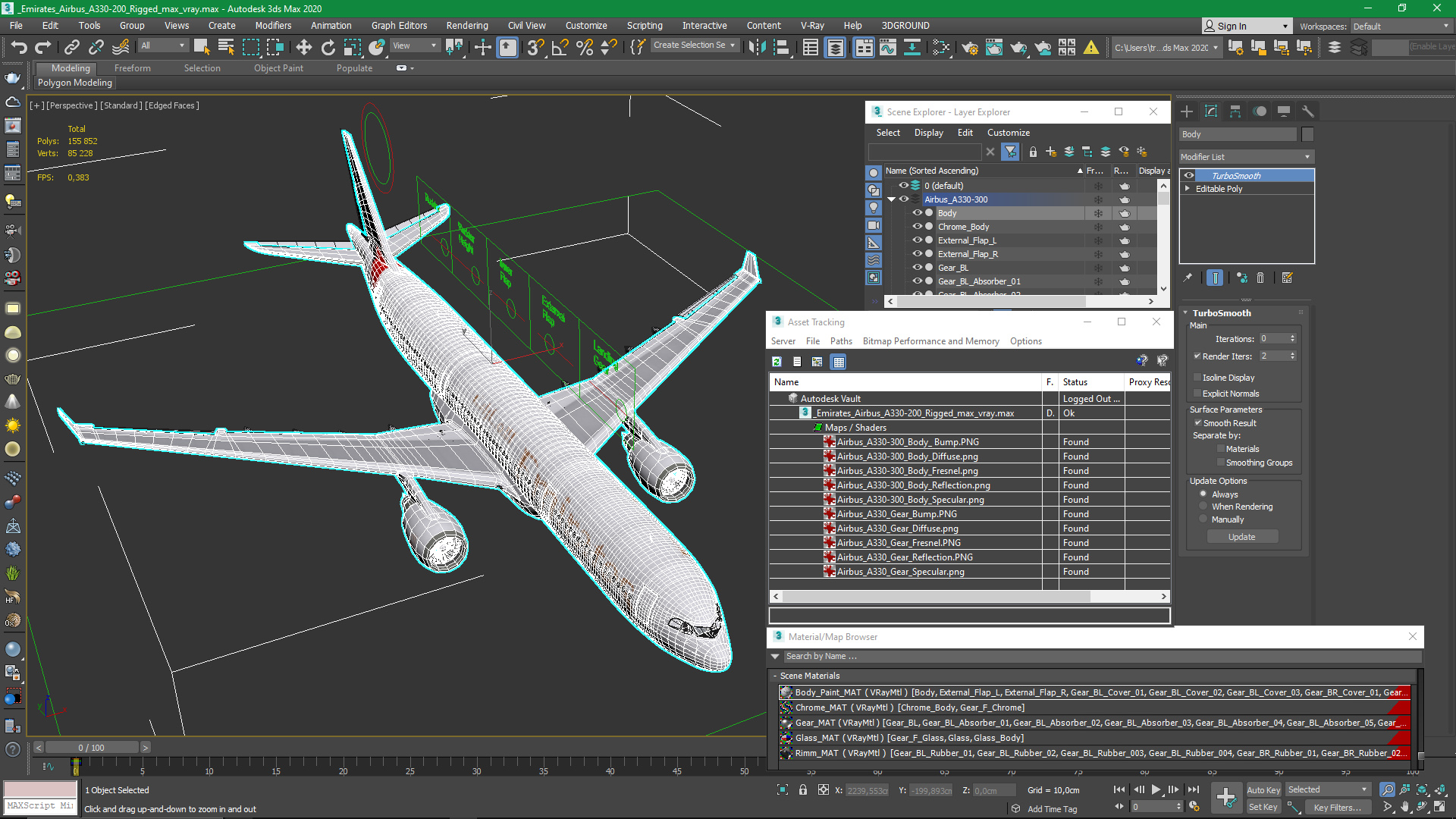Click the Mirror tool icon
Viewport: 1456px width, 819px height.
pyautogui.click(x=757, y=47)
